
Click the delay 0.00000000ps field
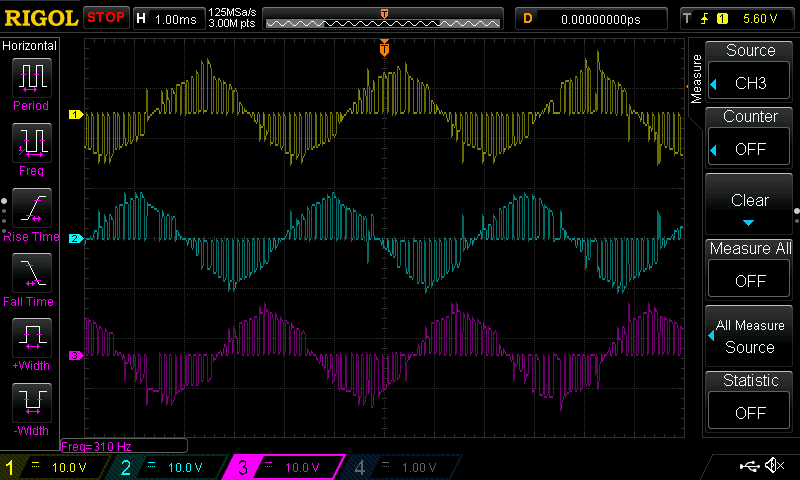(x=591, y=19)
